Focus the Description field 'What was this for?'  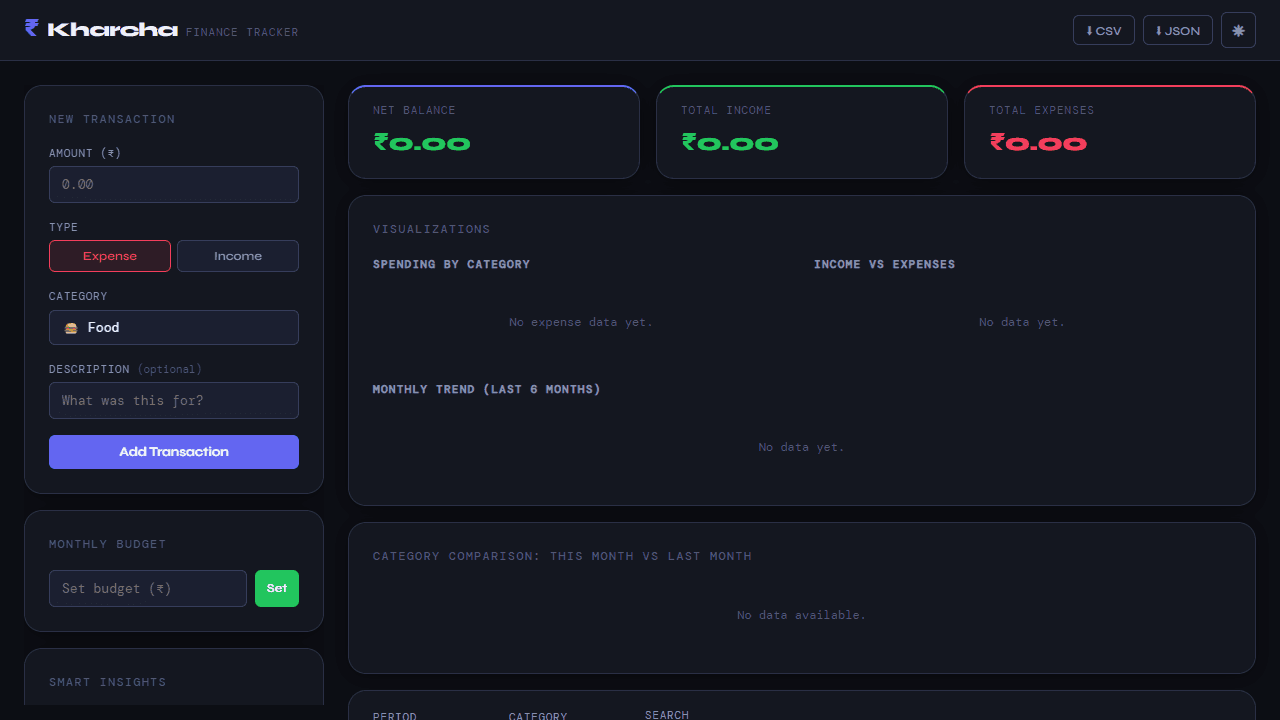tap(174, 400)
